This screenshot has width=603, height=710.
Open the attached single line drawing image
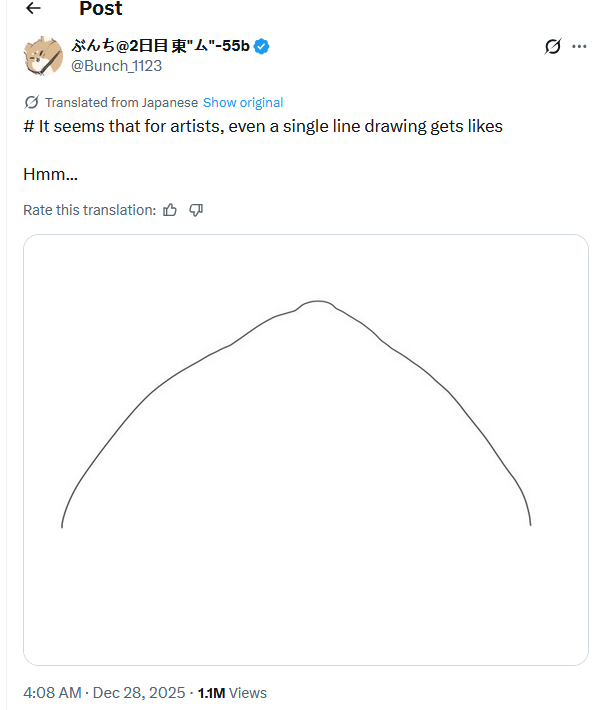pos(306,450)
